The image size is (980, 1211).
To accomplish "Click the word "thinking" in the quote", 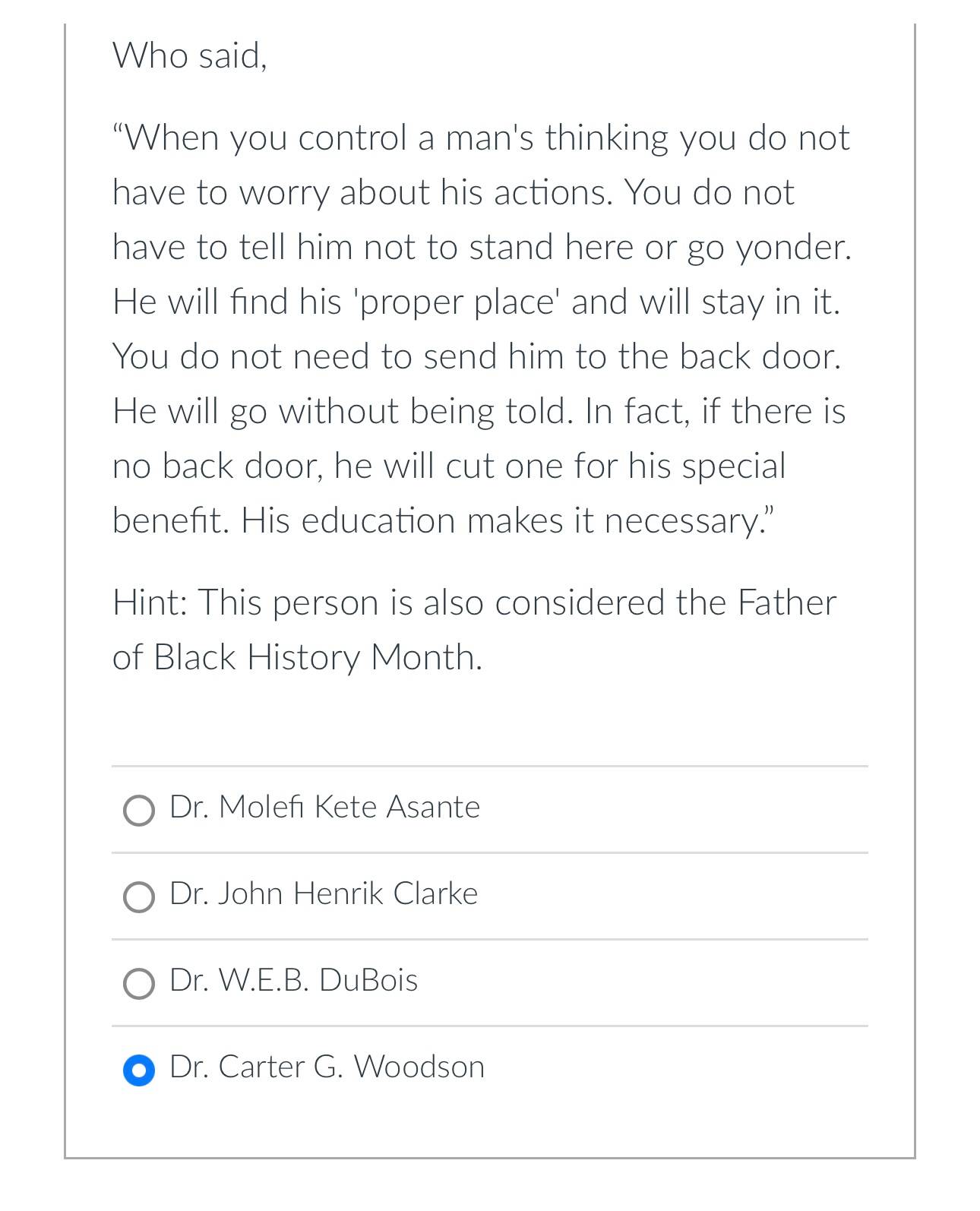I will (606, 139).
